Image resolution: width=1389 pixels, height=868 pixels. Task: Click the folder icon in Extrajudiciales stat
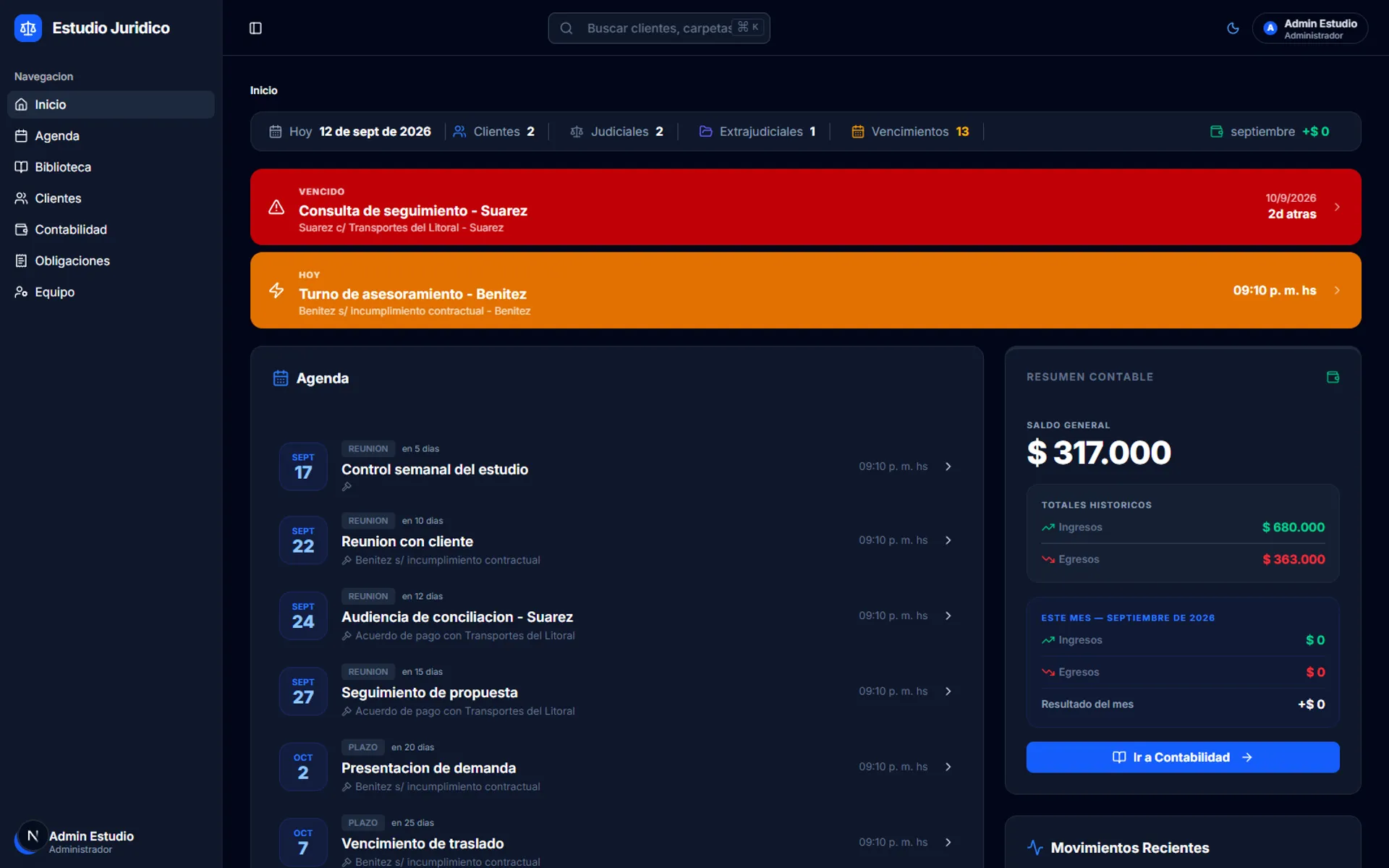(x=705, y=132)
